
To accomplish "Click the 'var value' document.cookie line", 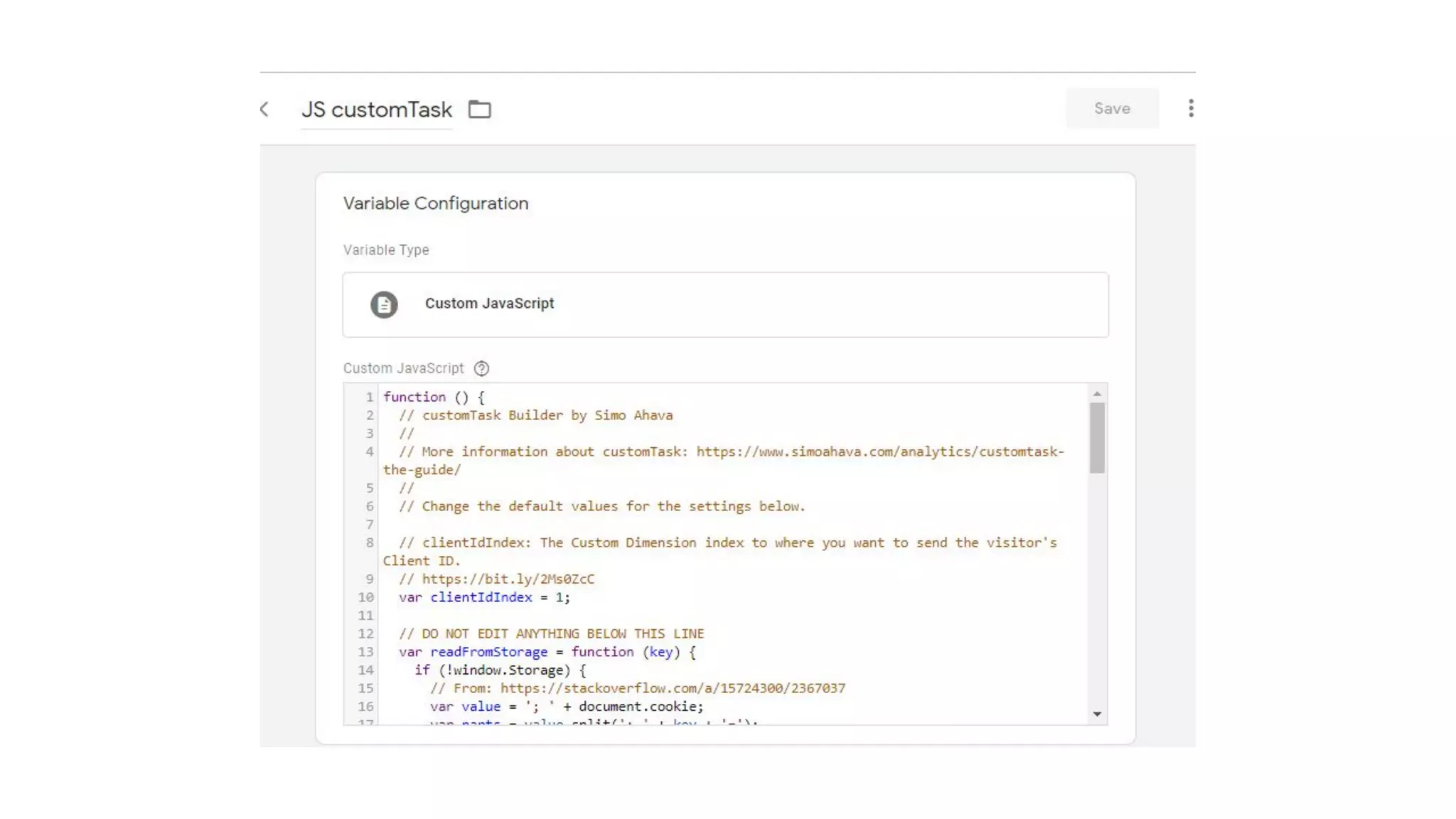I will [x=566, y=707].
